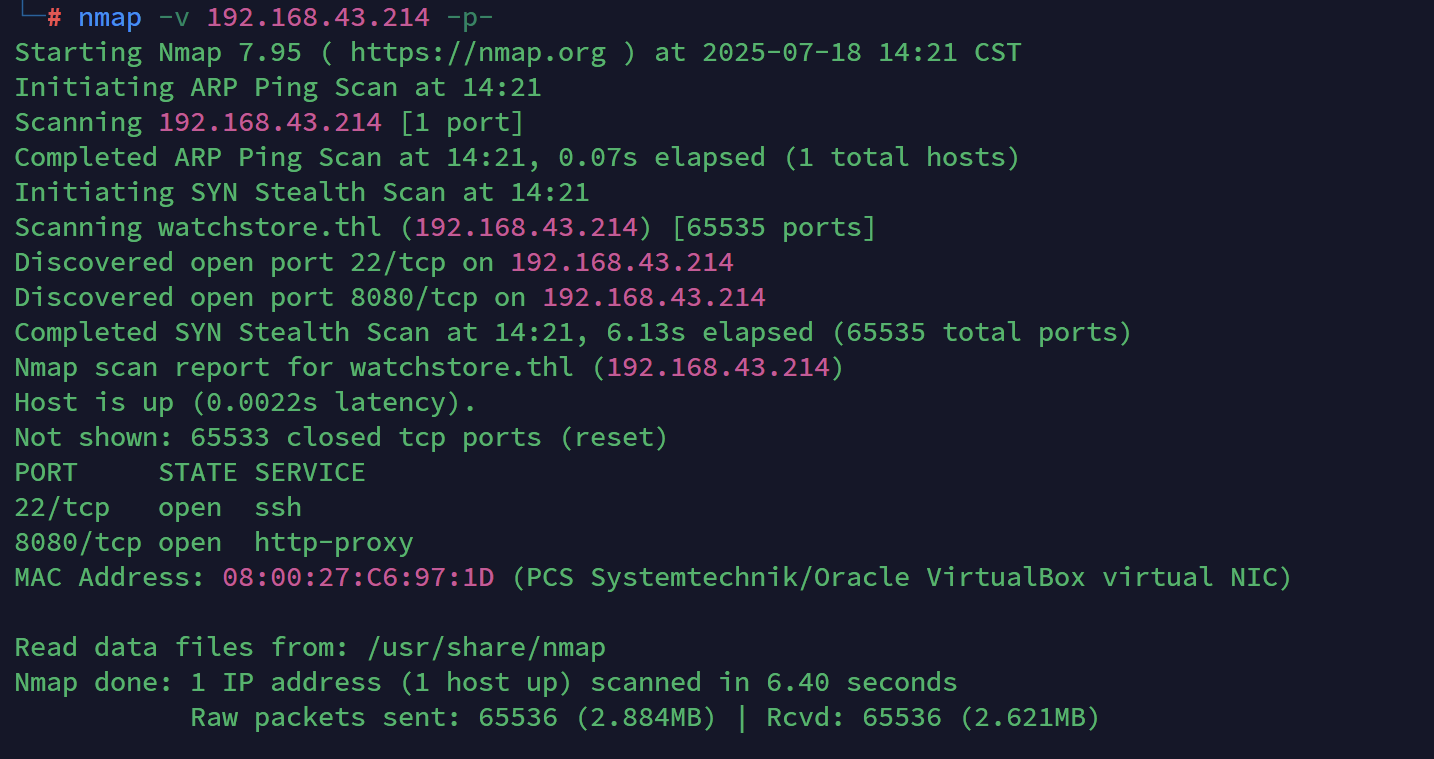Click the ssh service name
Viewport: 1434px width, 759px height.
[278, 507]
